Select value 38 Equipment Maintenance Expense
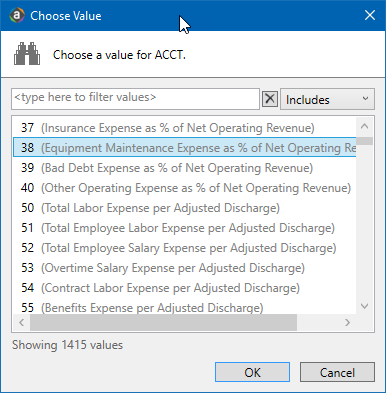386x393 pixels. click(x=185, y=148)
